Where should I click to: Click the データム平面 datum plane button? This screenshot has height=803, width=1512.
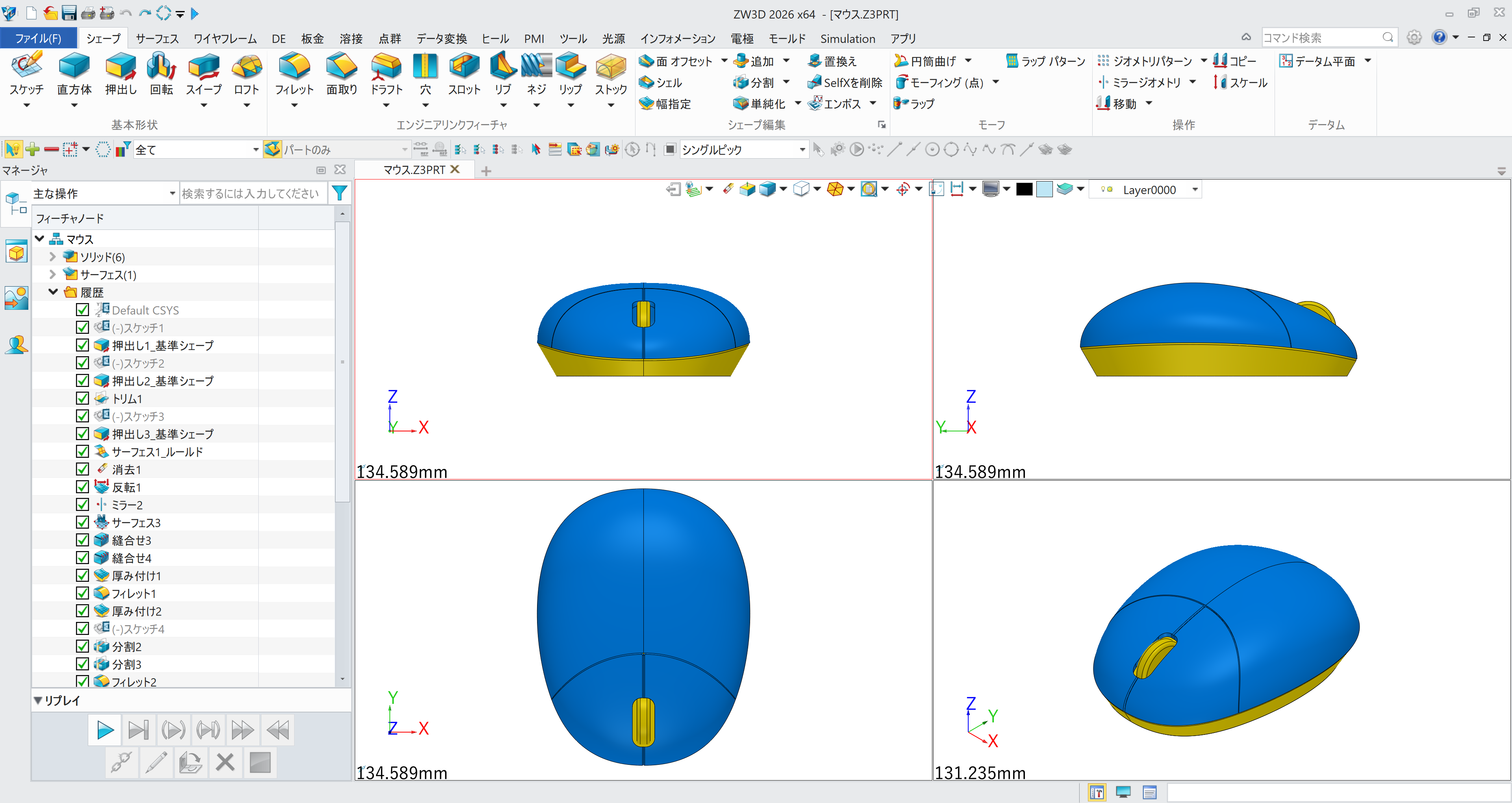pos(1317,61)
